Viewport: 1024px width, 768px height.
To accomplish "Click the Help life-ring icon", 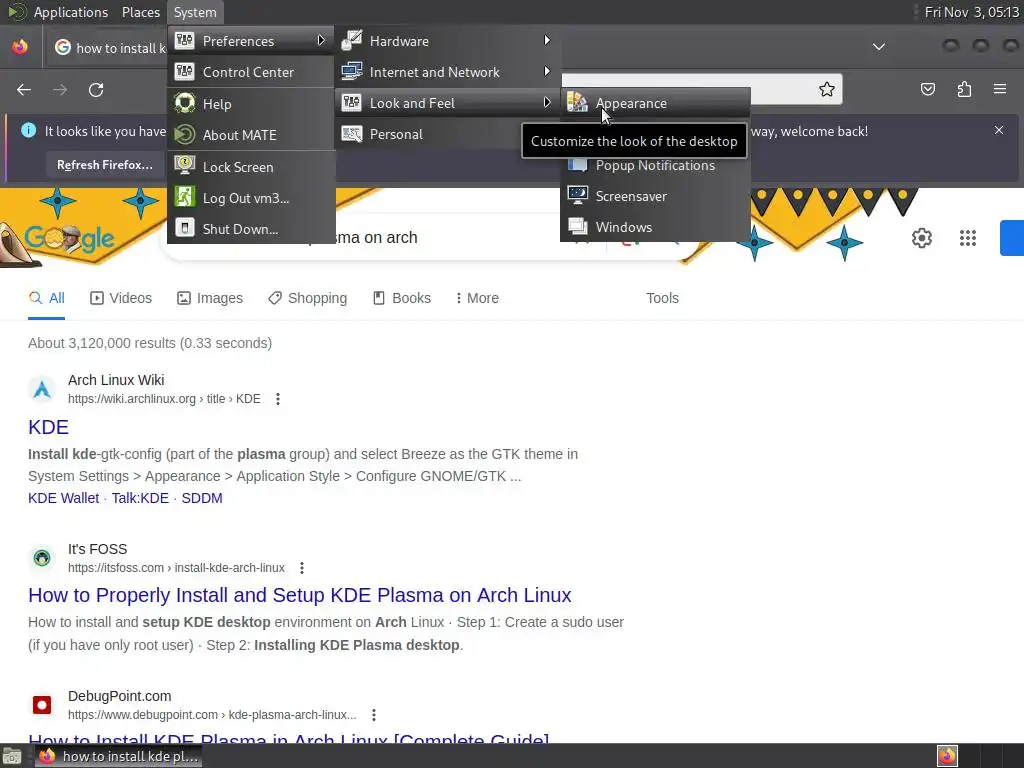I will coord(185,103).
